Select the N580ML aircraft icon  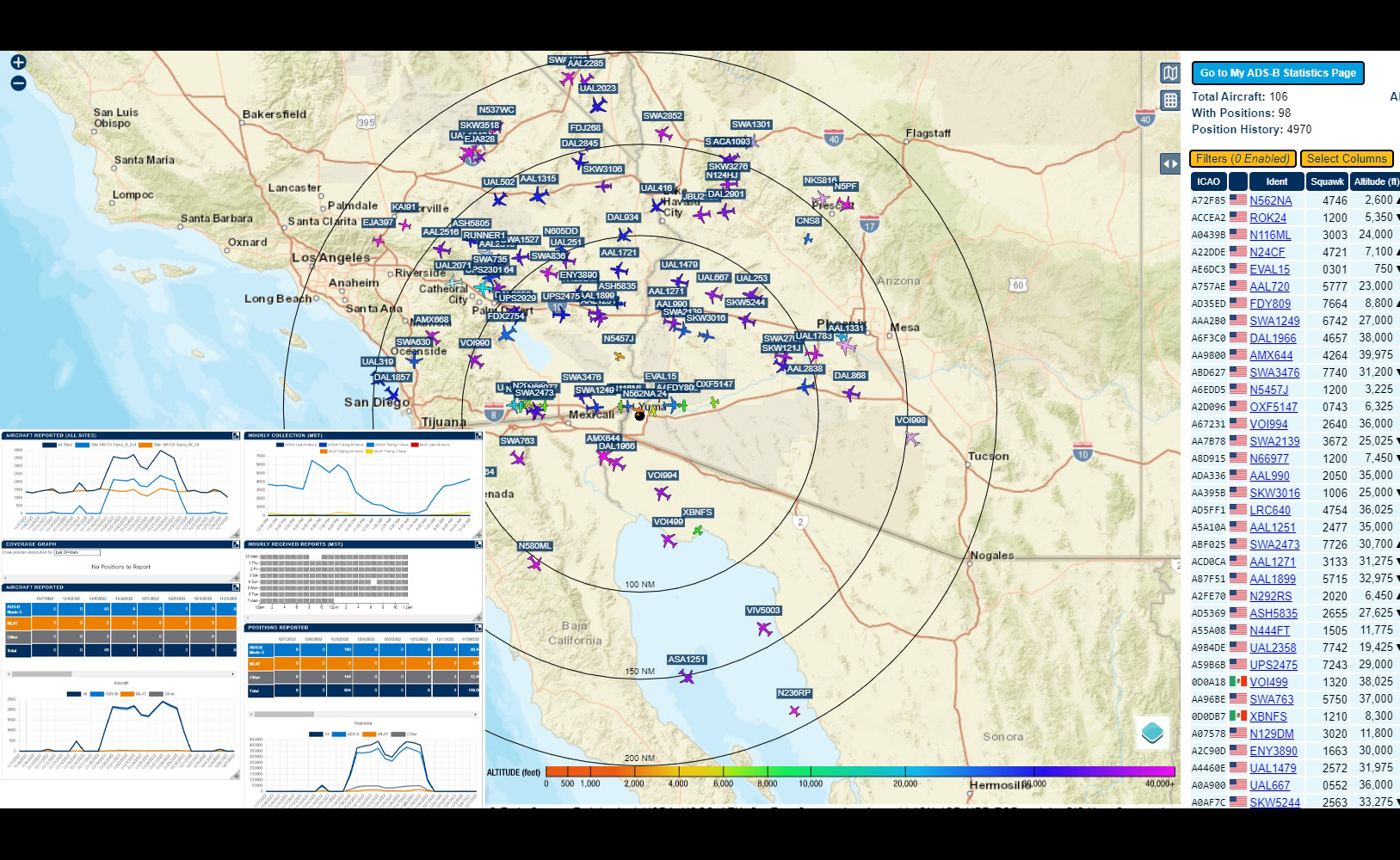(534, 563)
